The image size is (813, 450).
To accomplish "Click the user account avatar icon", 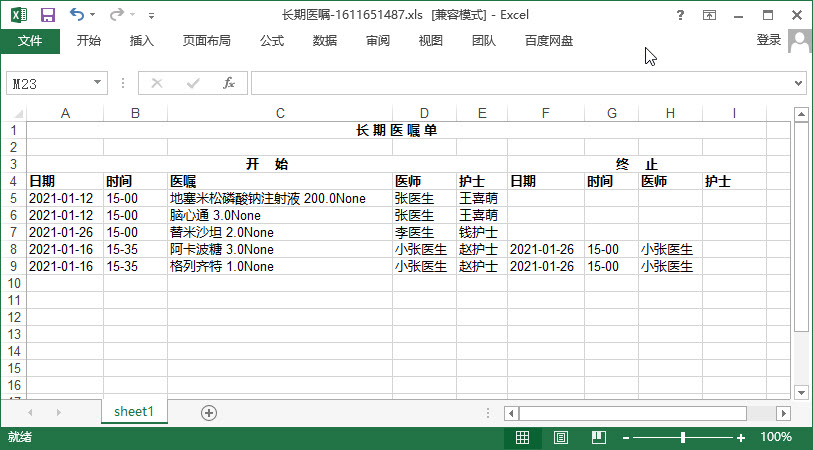I will pos(799,40).
